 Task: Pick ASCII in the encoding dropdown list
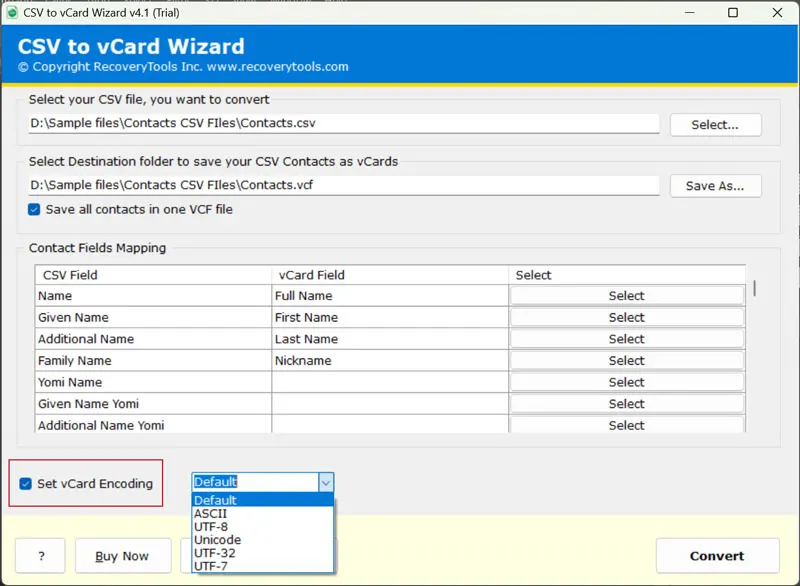click(210, 514)
